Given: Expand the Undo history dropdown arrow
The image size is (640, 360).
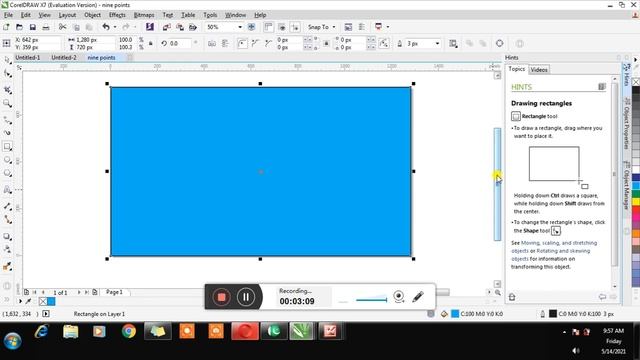Looking at the screenshot, I should pyautogui.click(x=115, y=27).
